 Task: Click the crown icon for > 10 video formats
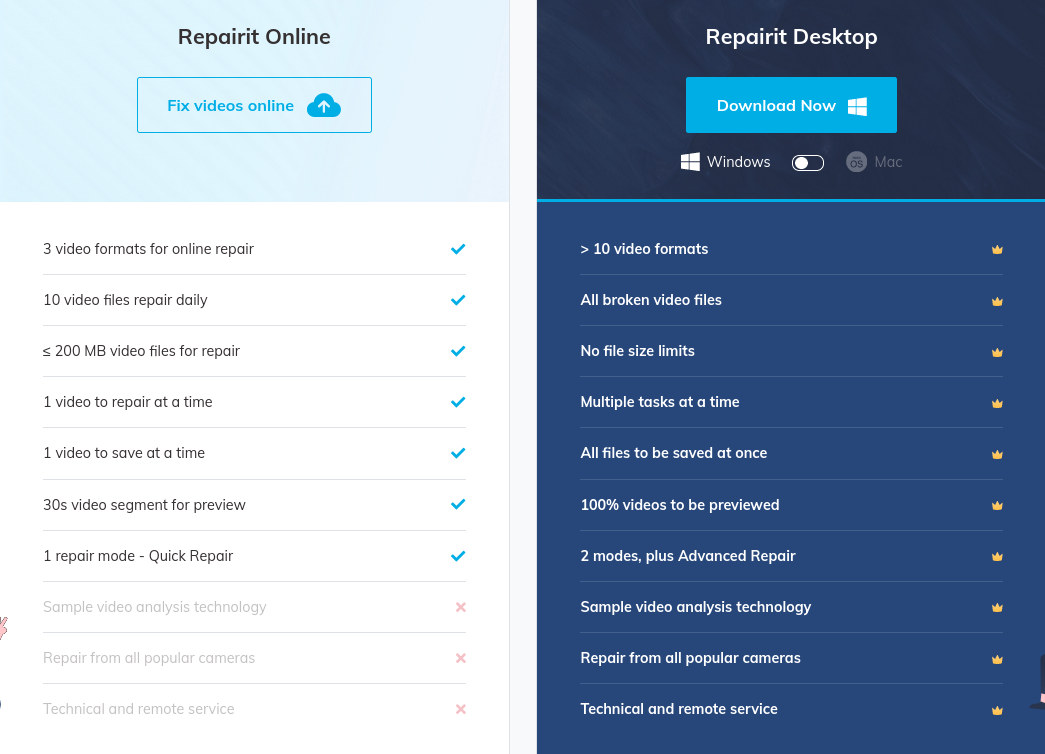click(997, 249)
